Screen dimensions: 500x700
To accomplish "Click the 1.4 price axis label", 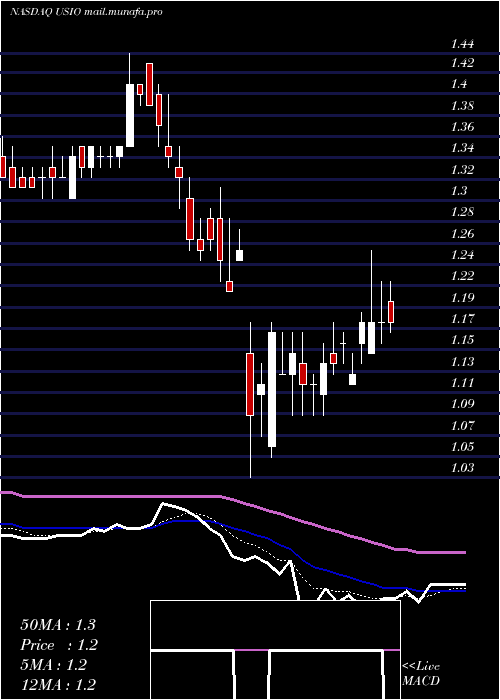I will click(459, 84).
